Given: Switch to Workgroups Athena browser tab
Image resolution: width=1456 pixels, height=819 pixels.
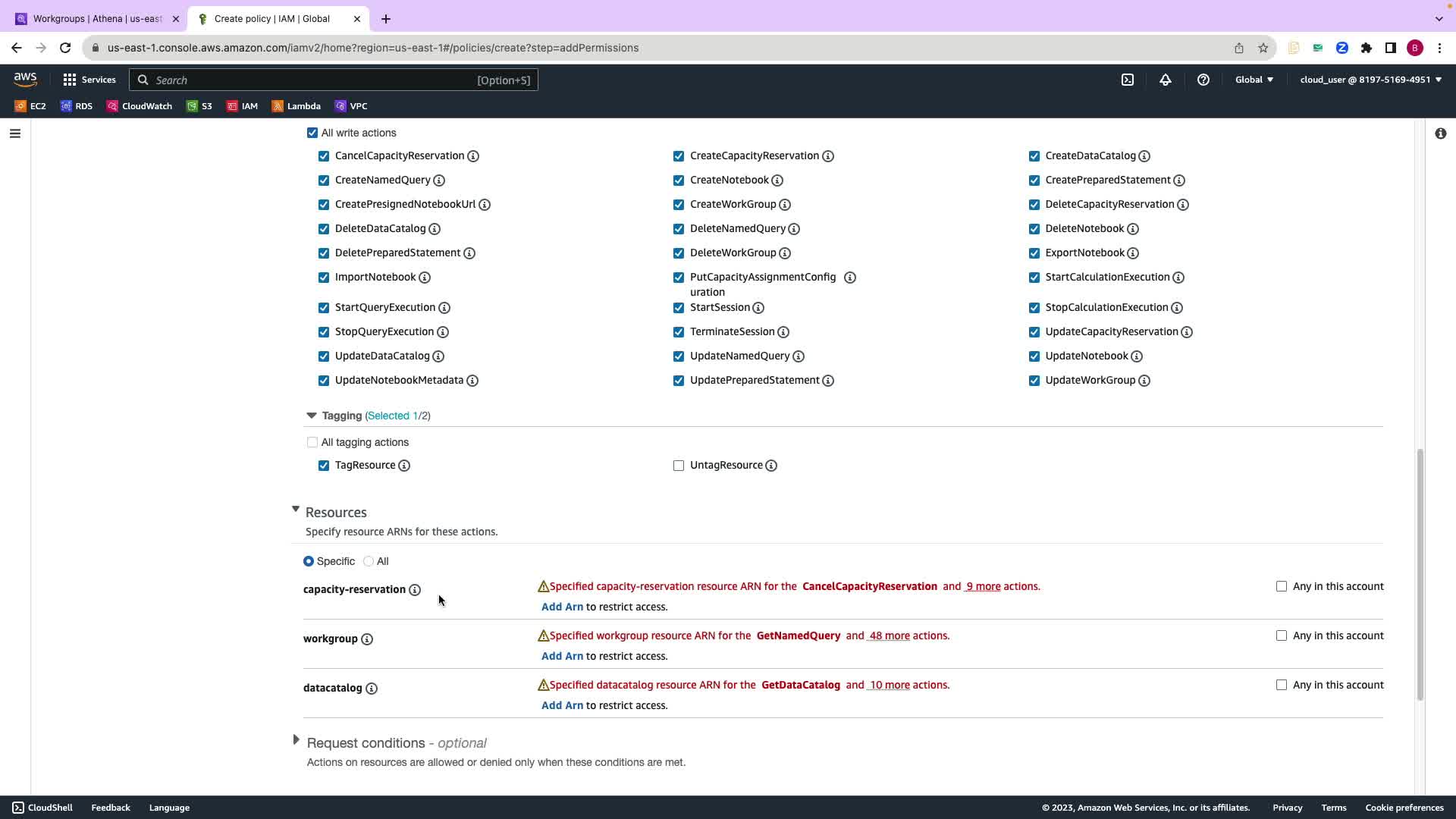Looking at the screenshot, I should tap(97, 19).
